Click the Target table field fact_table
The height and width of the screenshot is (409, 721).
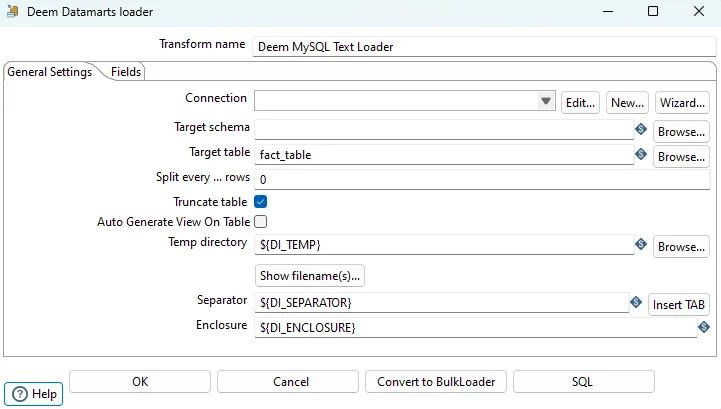click(x=444, y=154)
